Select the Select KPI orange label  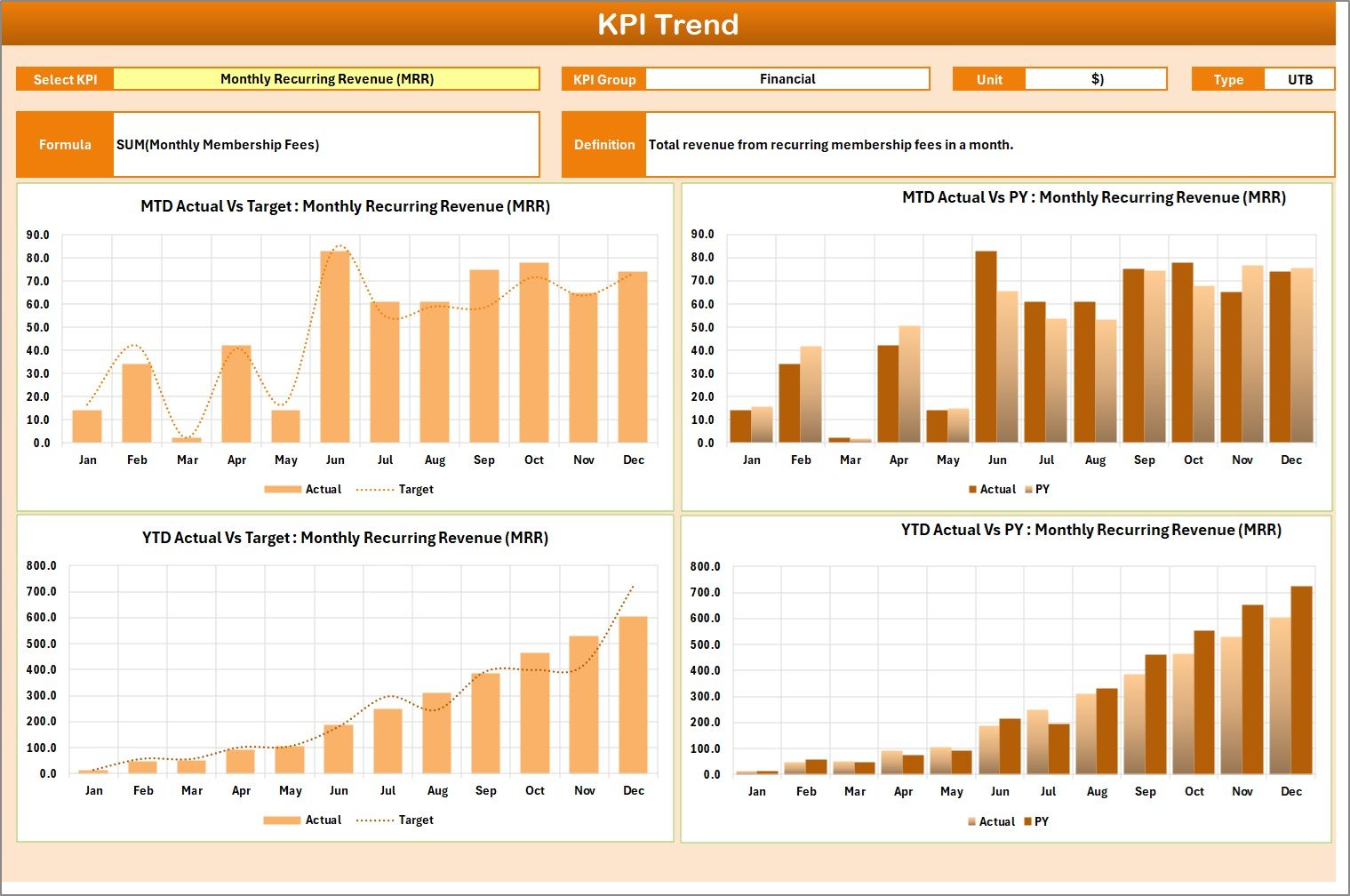[64, 78]
